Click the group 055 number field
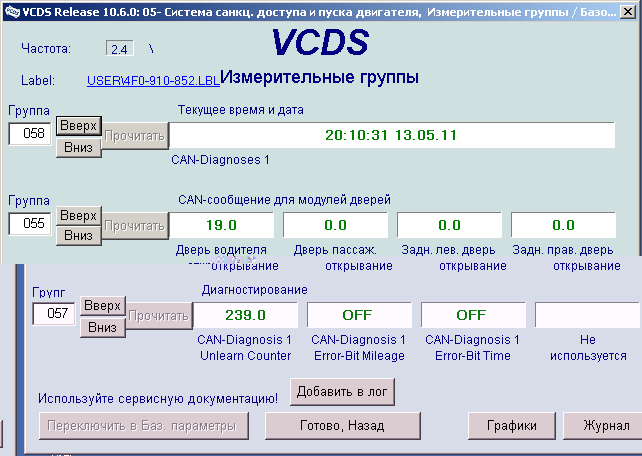This screenshot has width=642, height=456. pos(29,223)
